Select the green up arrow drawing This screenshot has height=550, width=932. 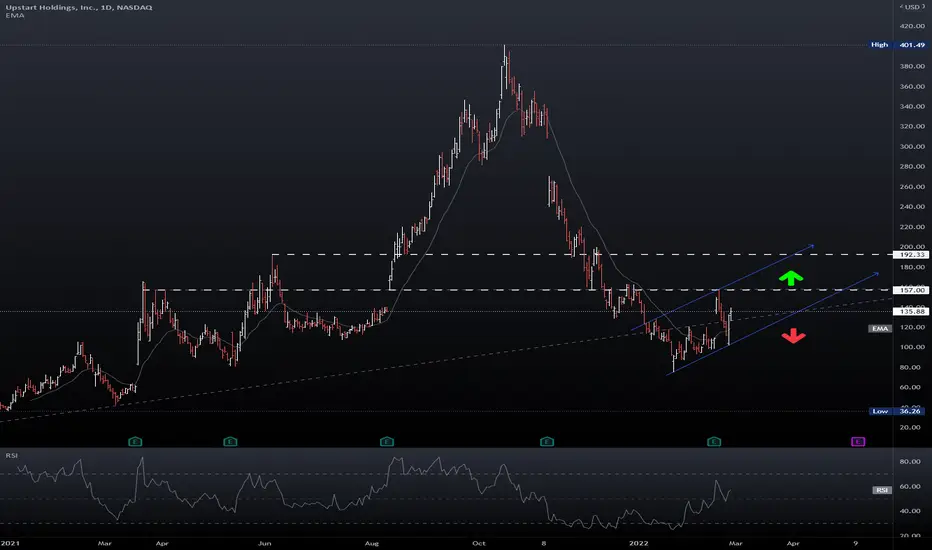791,278
